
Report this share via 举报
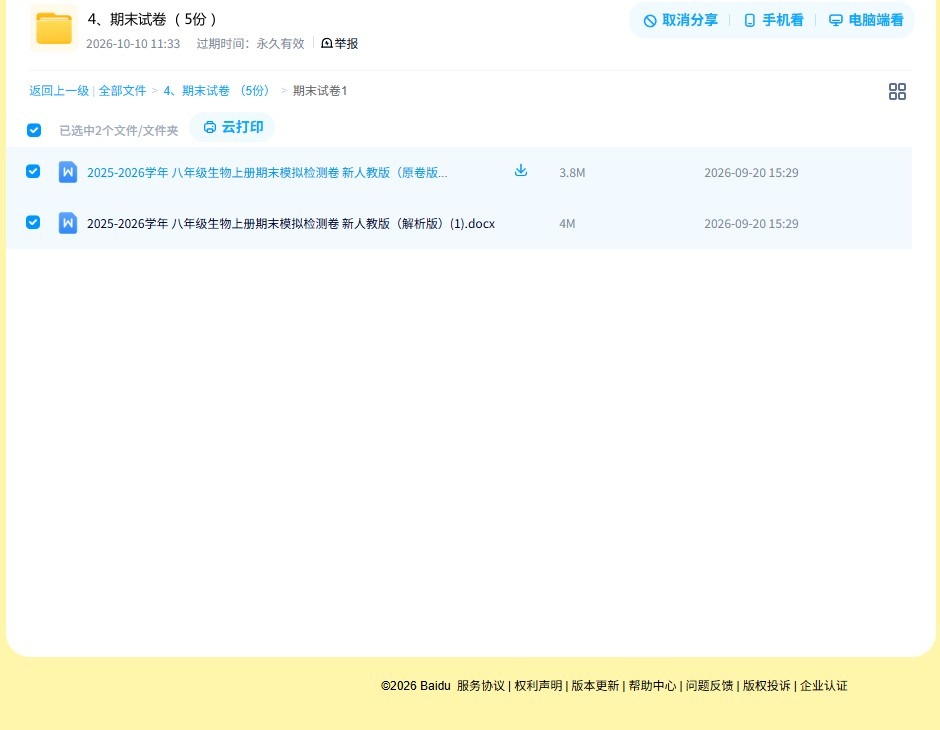pyautogui.click(x=340, y=44)
